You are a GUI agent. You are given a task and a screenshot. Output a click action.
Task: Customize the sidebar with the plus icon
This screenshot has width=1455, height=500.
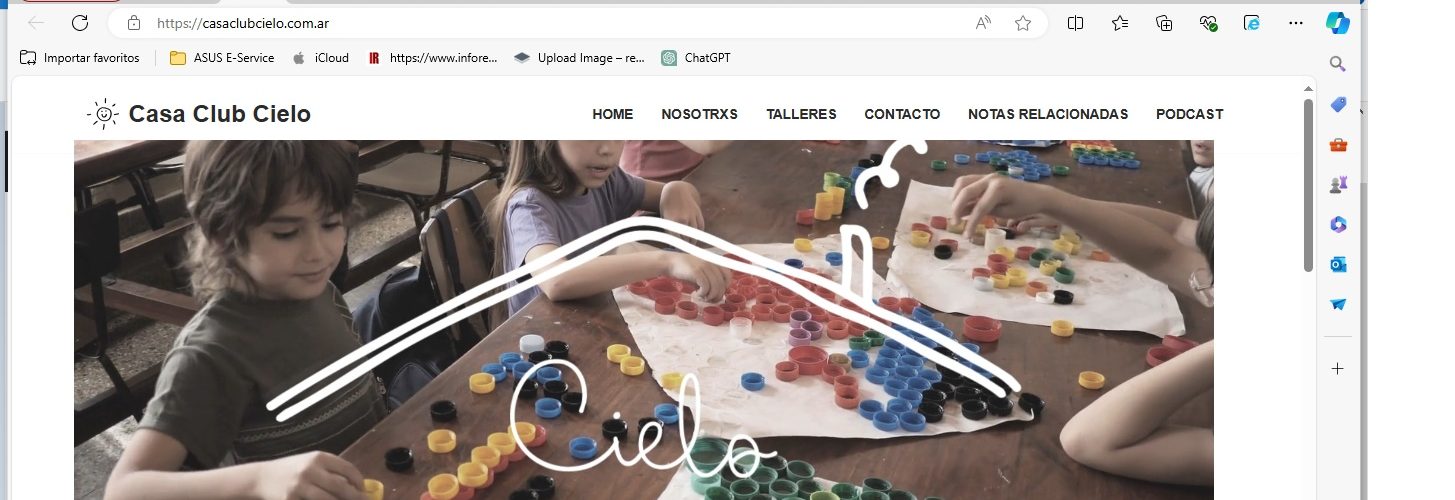click(x=1338, y=368)
